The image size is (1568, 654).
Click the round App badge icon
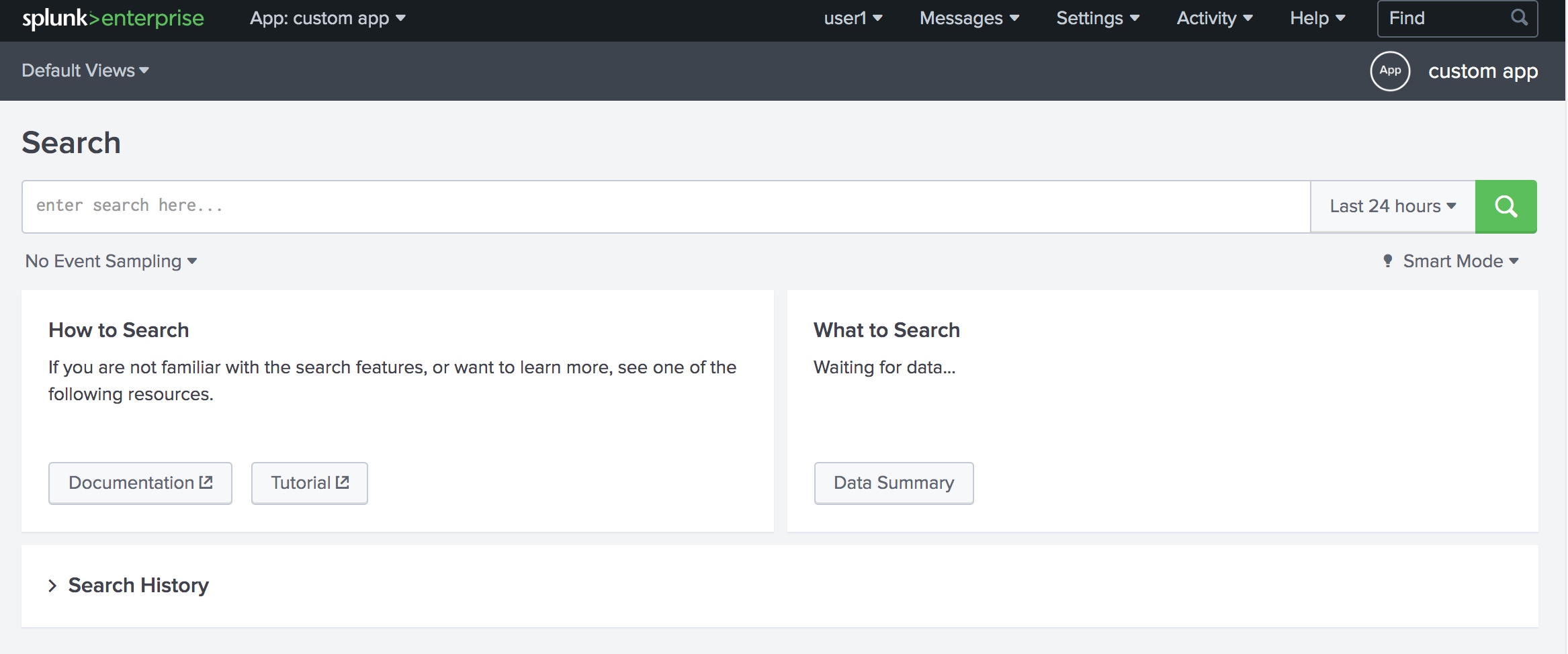[x=1390, y=71]
